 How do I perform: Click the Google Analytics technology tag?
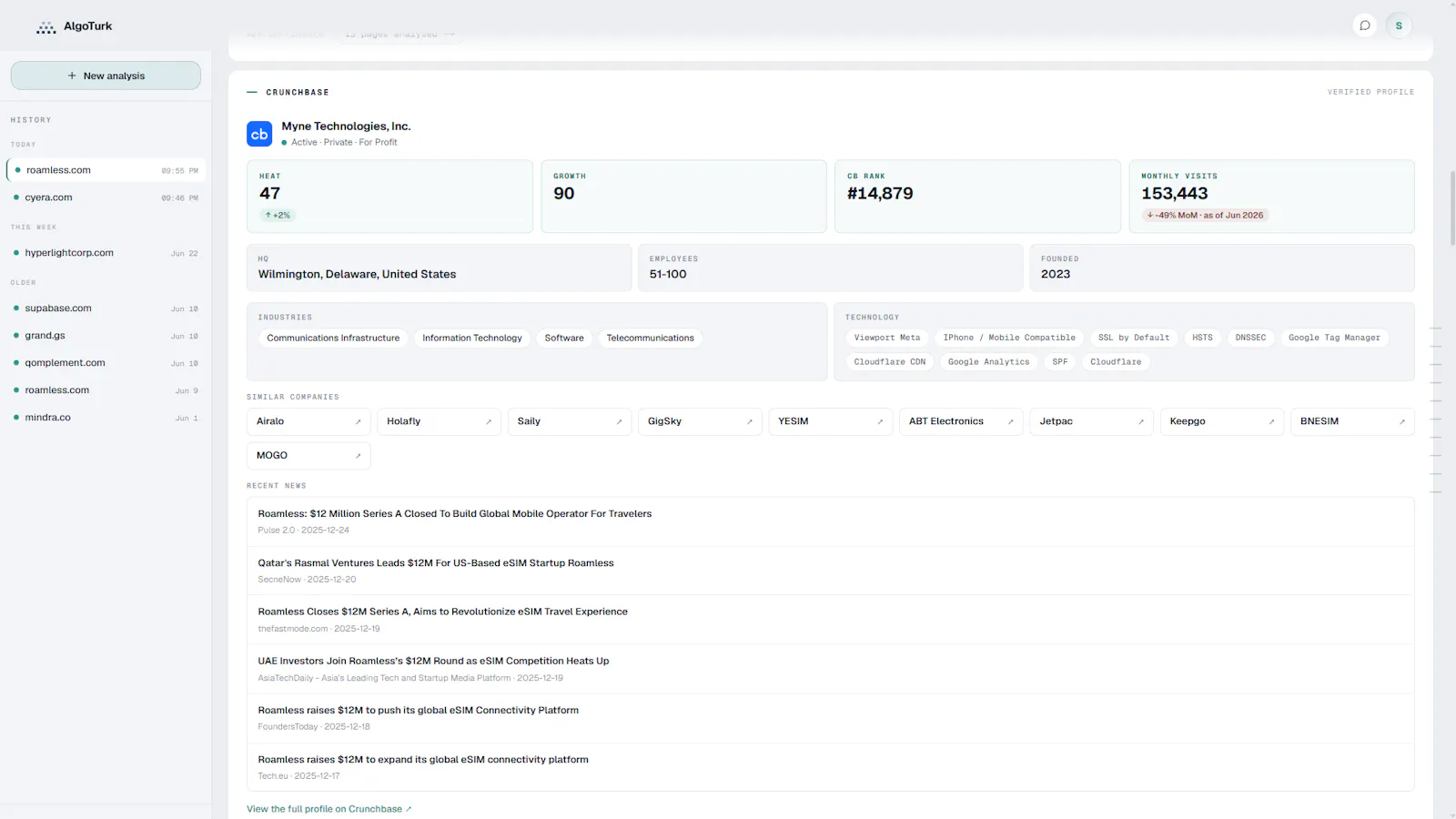[988, 362]
